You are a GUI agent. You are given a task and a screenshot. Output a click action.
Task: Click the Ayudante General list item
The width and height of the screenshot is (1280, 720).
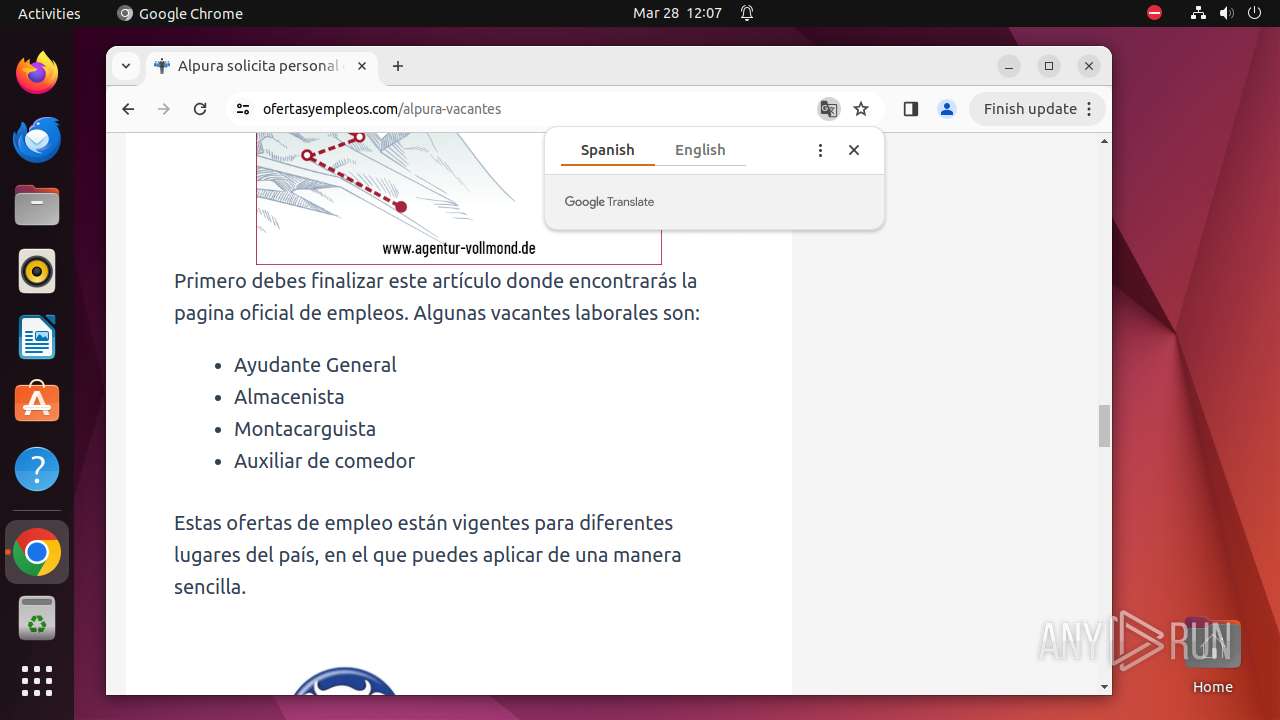click(x=315, y=365)
